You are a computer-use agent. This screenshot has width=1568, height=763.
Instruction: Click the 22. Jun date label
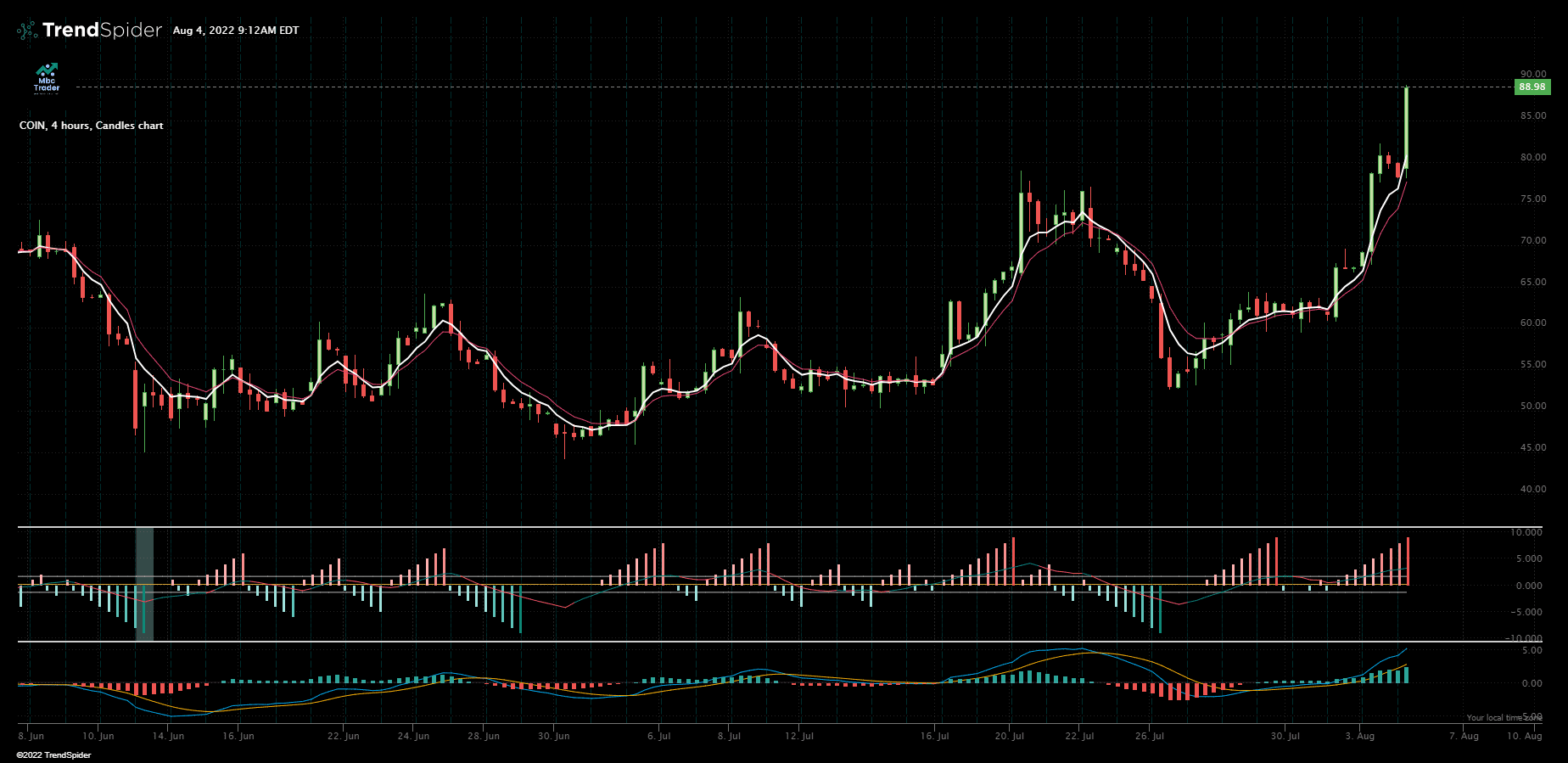(x=344, y=736)
